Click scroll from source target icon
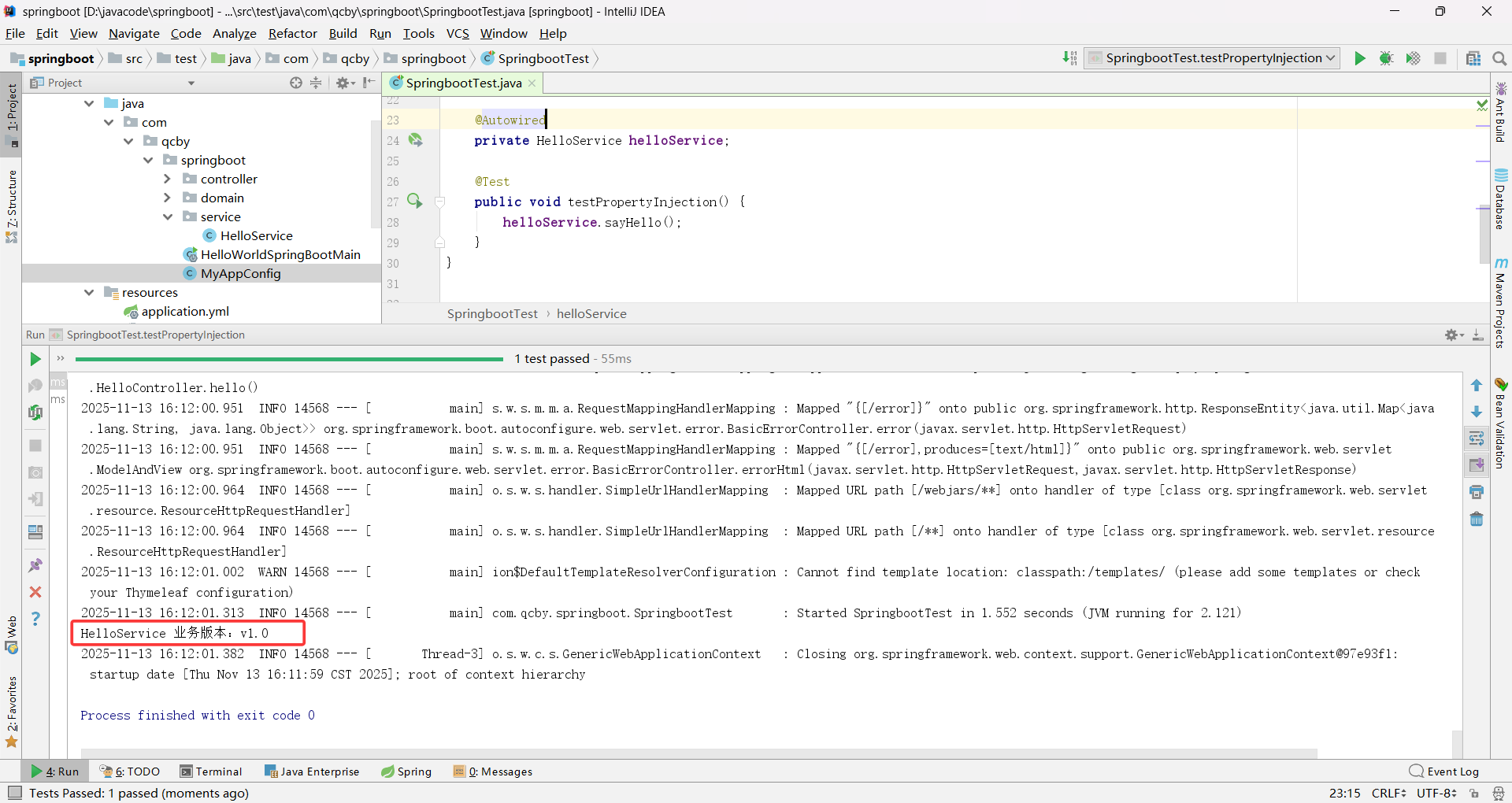The image size is (1512, 803). click(296, 83)
